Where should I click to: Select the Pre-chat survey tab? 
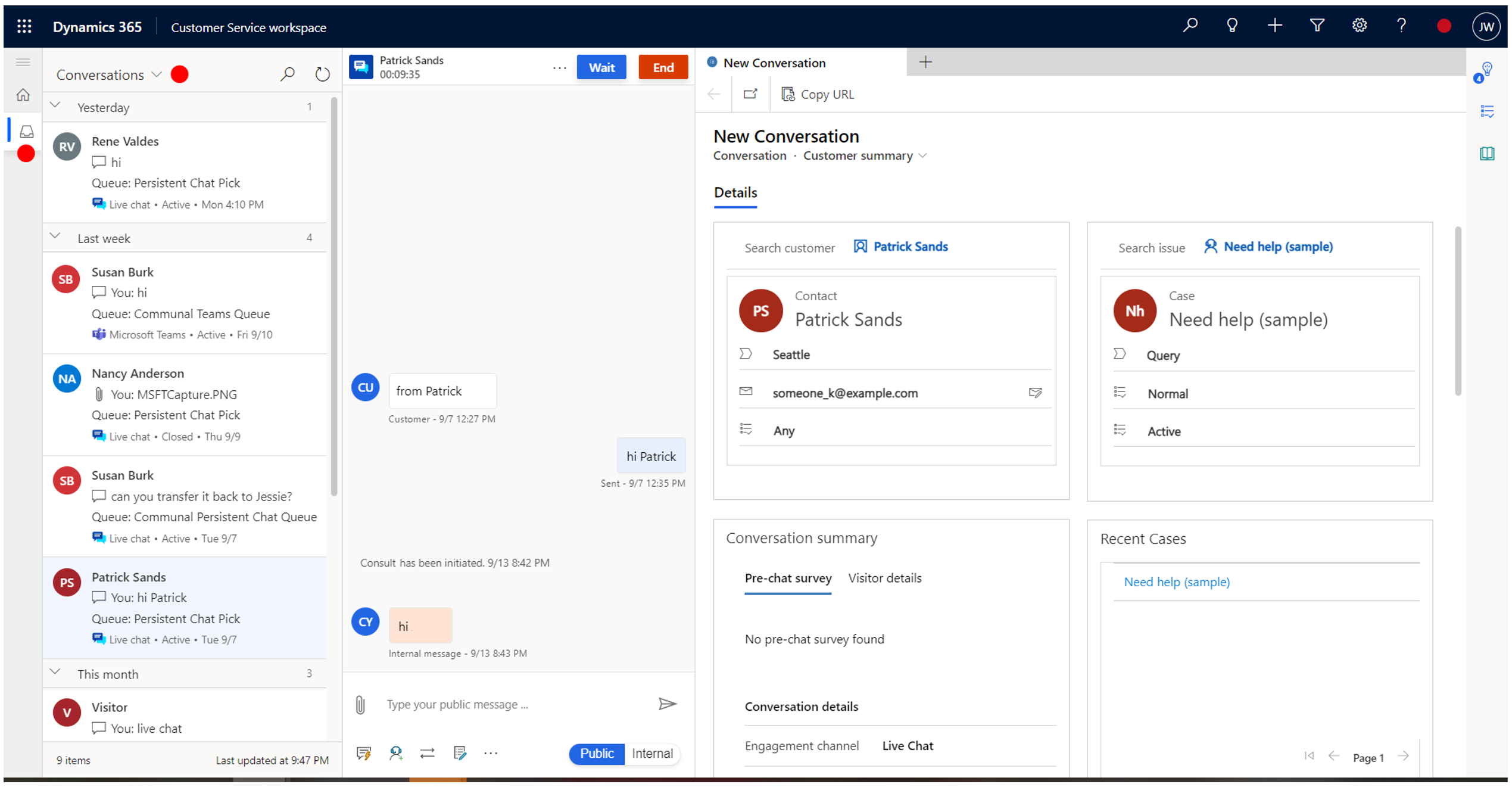[789, 578]
